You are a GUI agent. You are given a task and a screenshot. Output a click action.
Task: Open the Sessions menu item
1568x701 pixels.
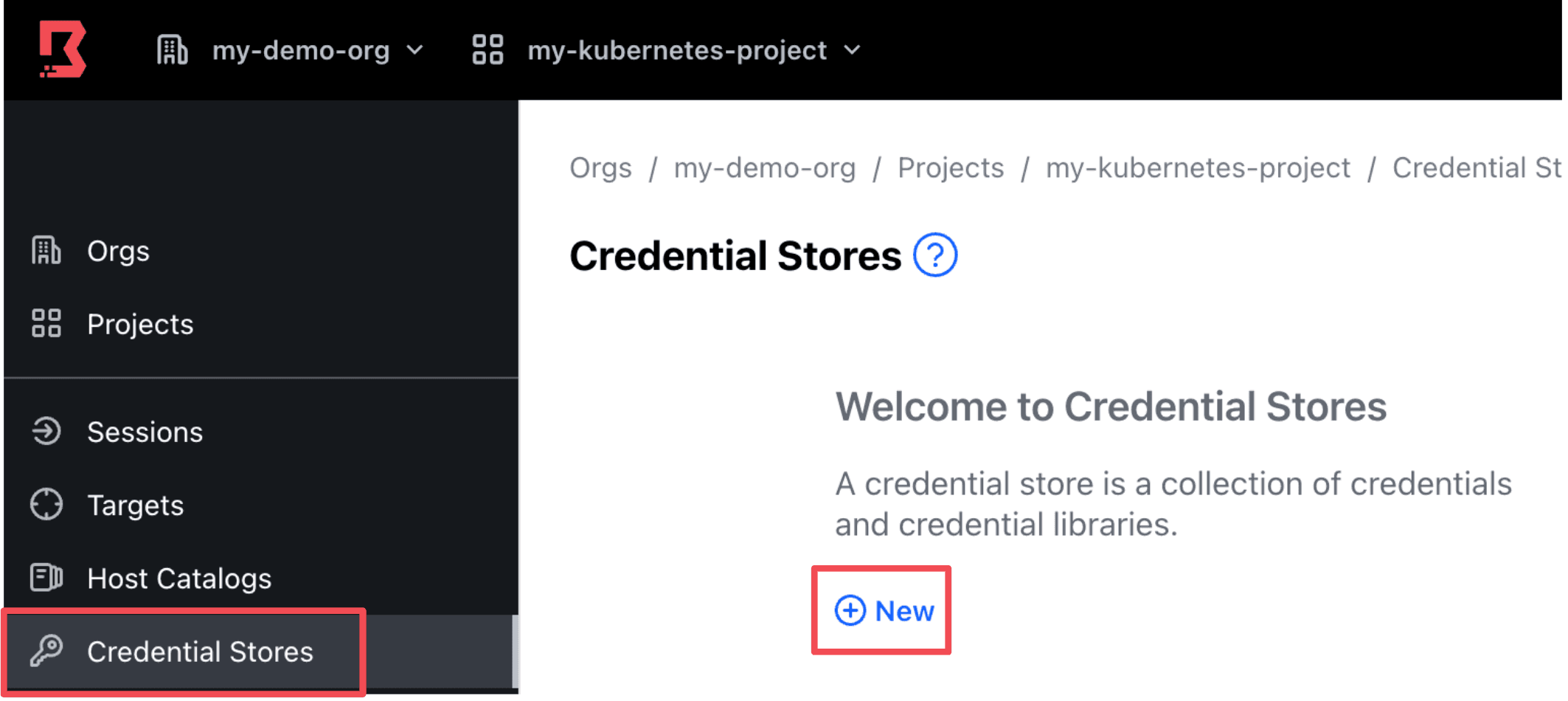click(x=145, y=432)
